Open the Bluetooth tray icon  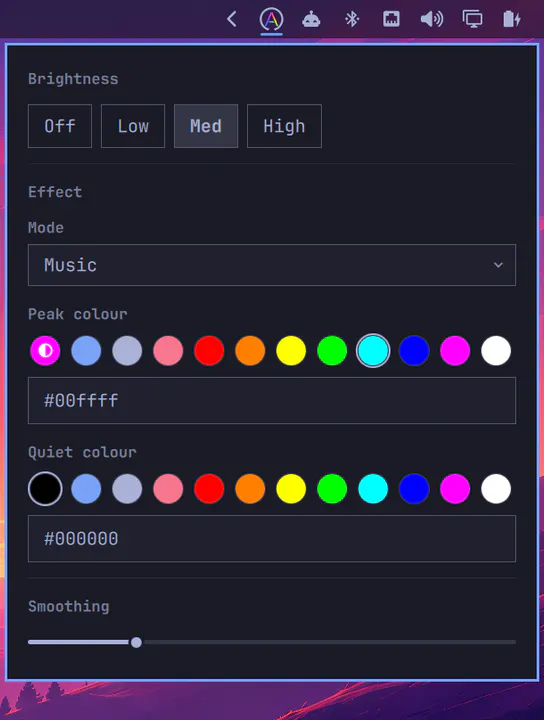pyautogui.click(x=352, y=19)
